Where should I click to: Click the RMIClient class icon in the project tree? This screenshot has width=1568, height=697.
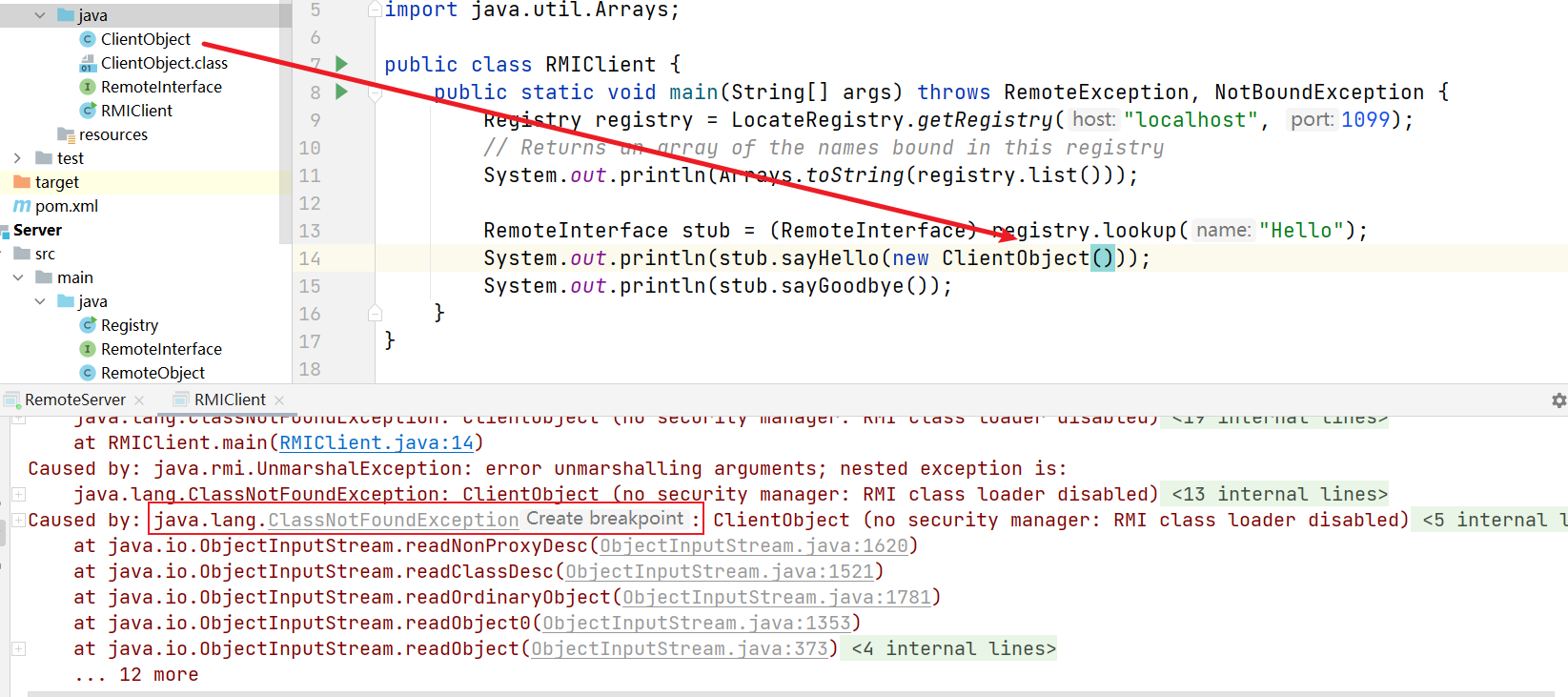[88, 111]
